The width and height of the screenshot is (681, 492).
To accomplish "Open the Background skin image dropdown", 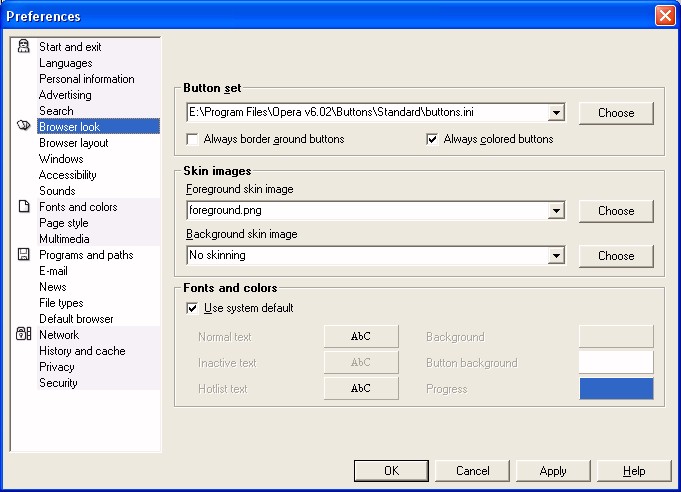I will (556, 256).
